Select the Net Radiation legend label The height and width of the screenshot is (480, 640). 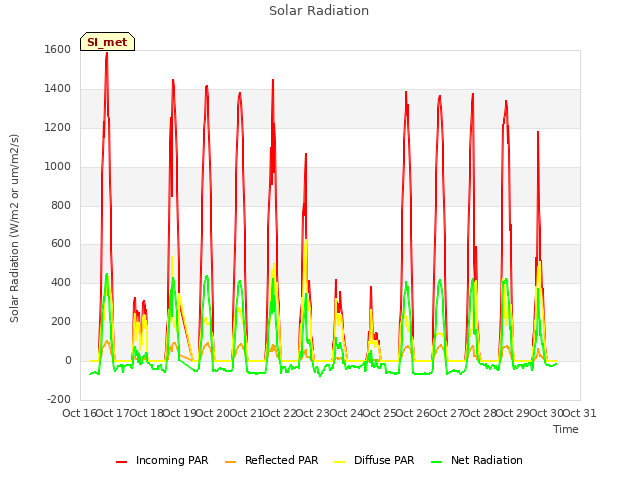click(487, 460)
